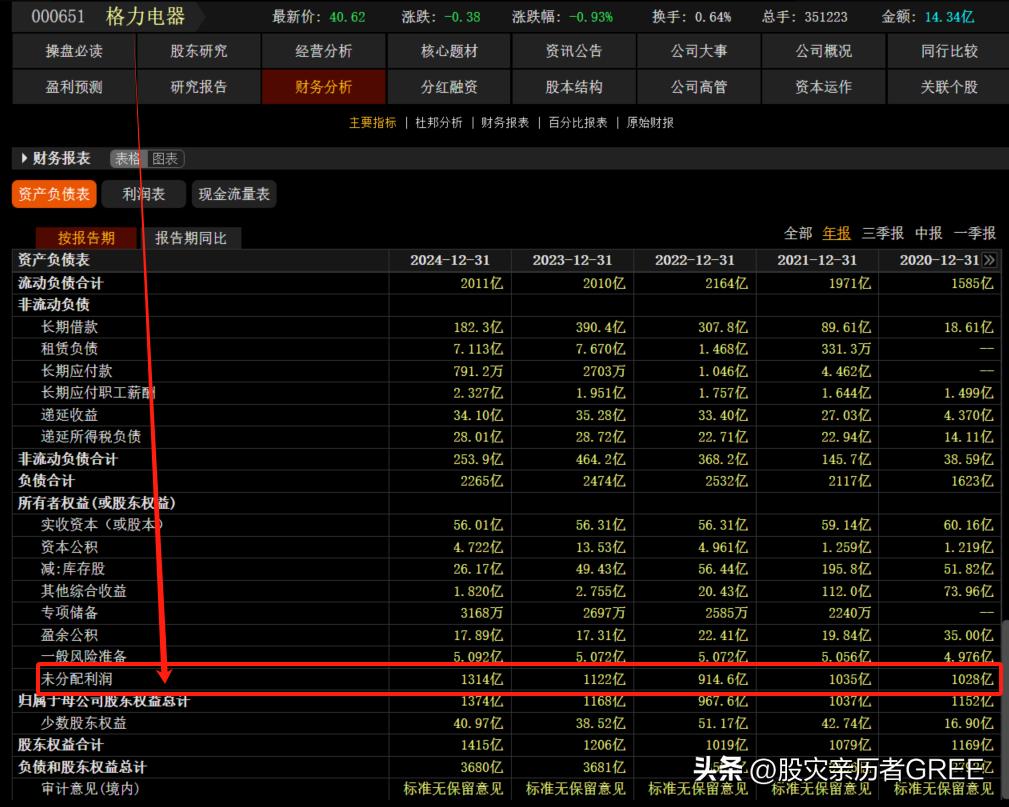The image size is (1009, 807).
Task: Click the 2020-12-31 column header
Action: [x=939, y=260]
